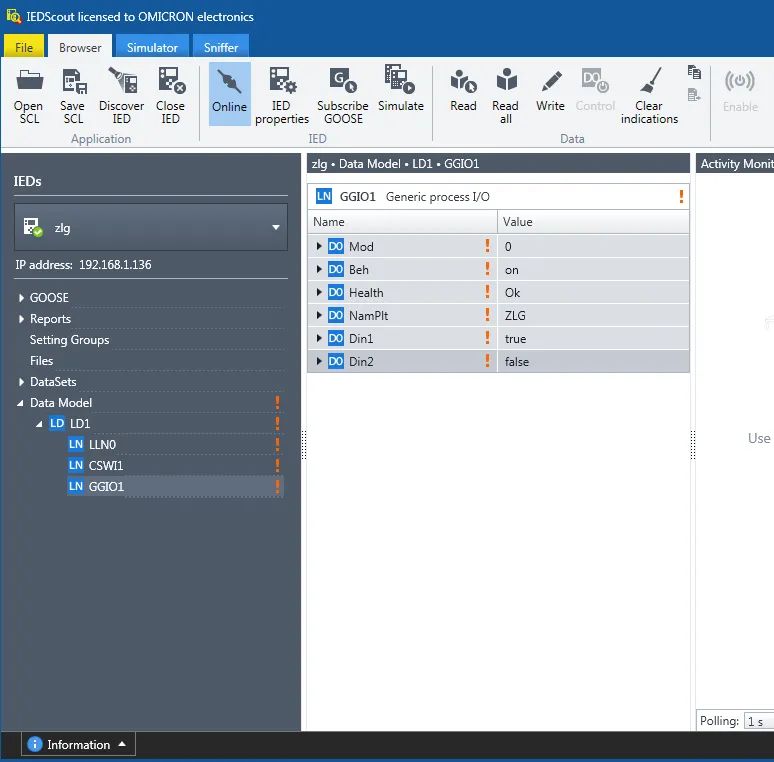Expand the Information panel button
The height and width of the screenshot is (762, 774).
(x=78, y=744)
